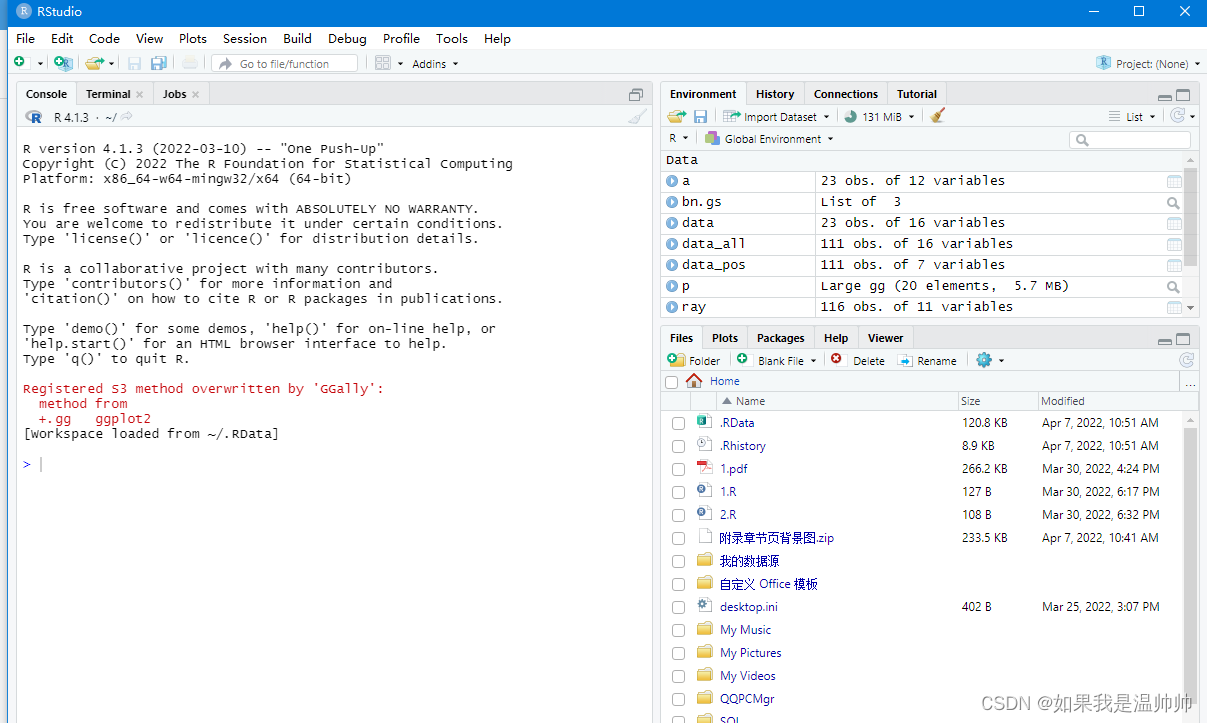Click the view current working directory arrow
The image size is (1207, 723).
[127, 117]
